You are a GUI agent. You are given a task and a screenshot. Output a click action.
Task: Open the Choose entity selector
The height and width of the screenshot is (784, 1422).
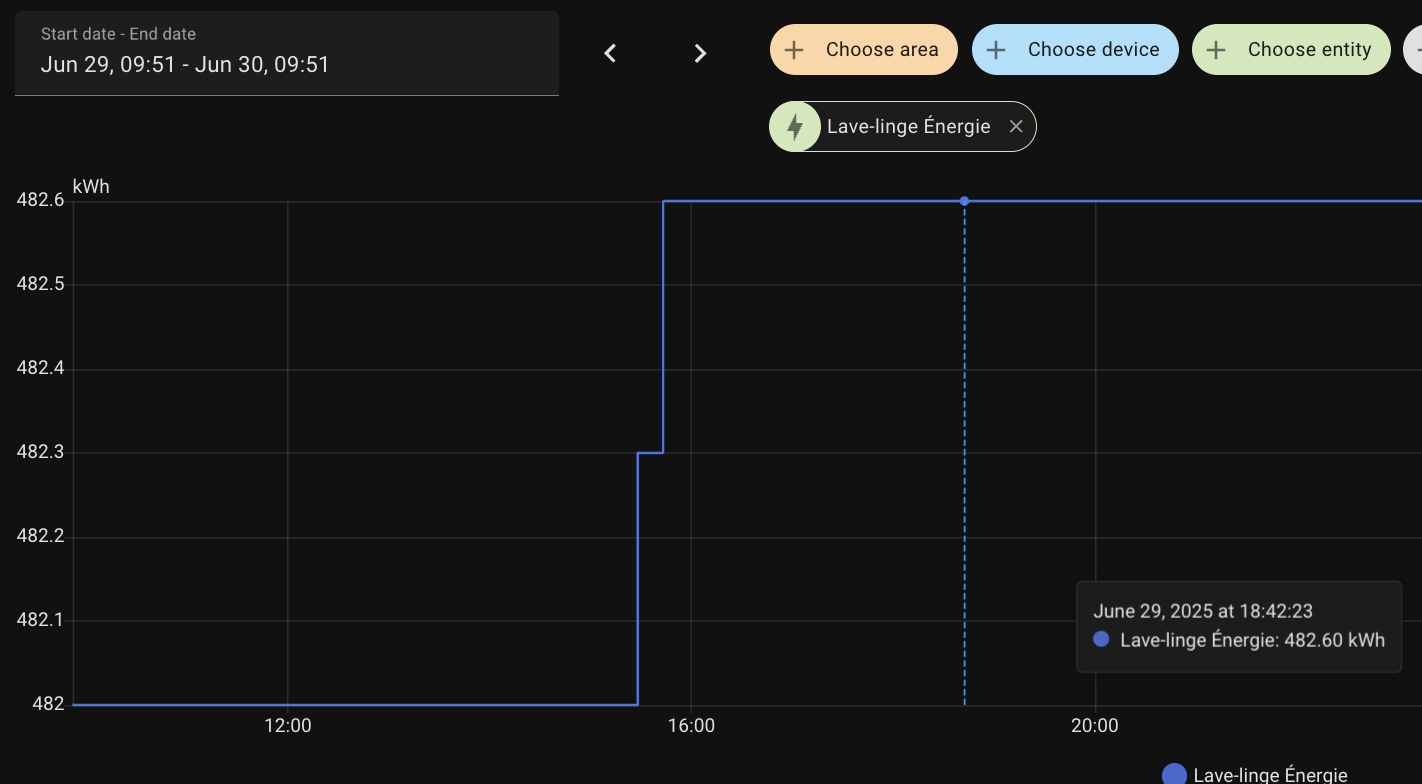point(1309,50)
